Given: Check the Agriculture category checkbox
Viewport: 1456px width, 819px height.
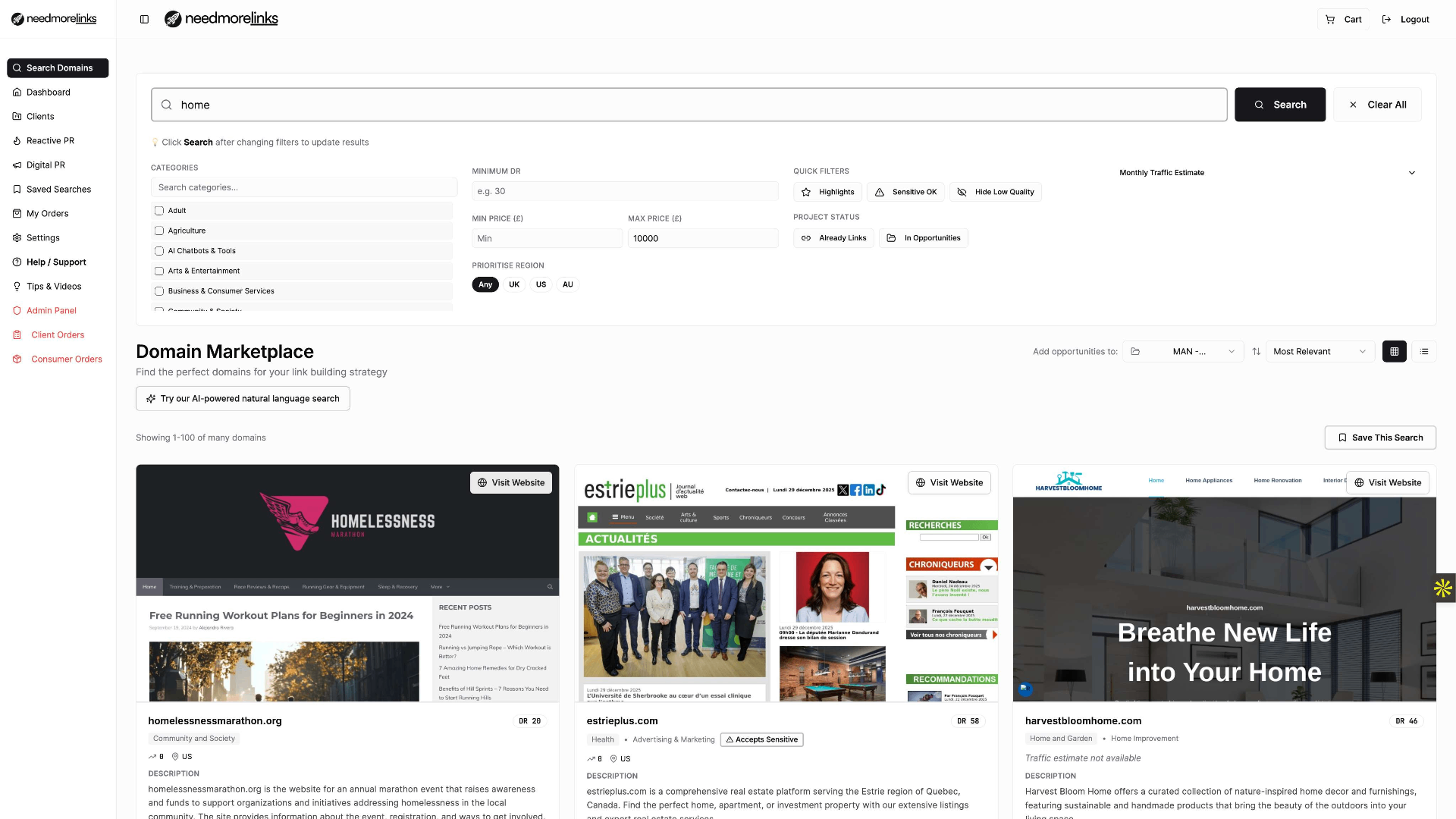Looking at the screenshot, I should pyautogui.click(x=158, y=231).
